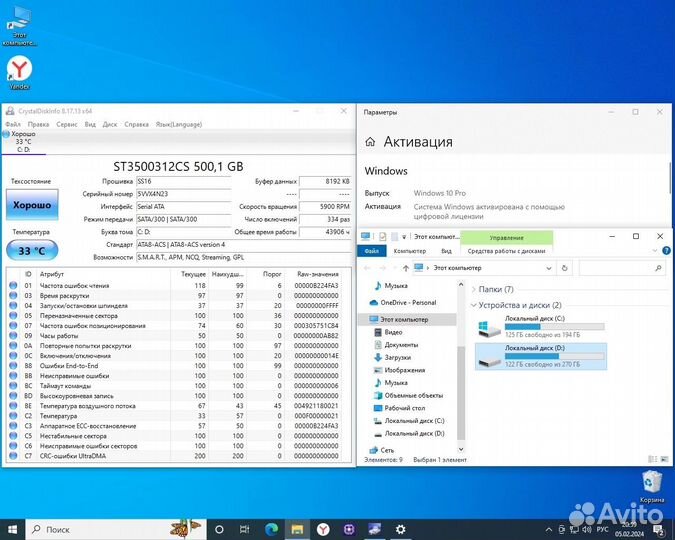Open the Управление contextual tab
Image resolution: width=675 pixels, height=540 pixels.
(x=507, y=237)
